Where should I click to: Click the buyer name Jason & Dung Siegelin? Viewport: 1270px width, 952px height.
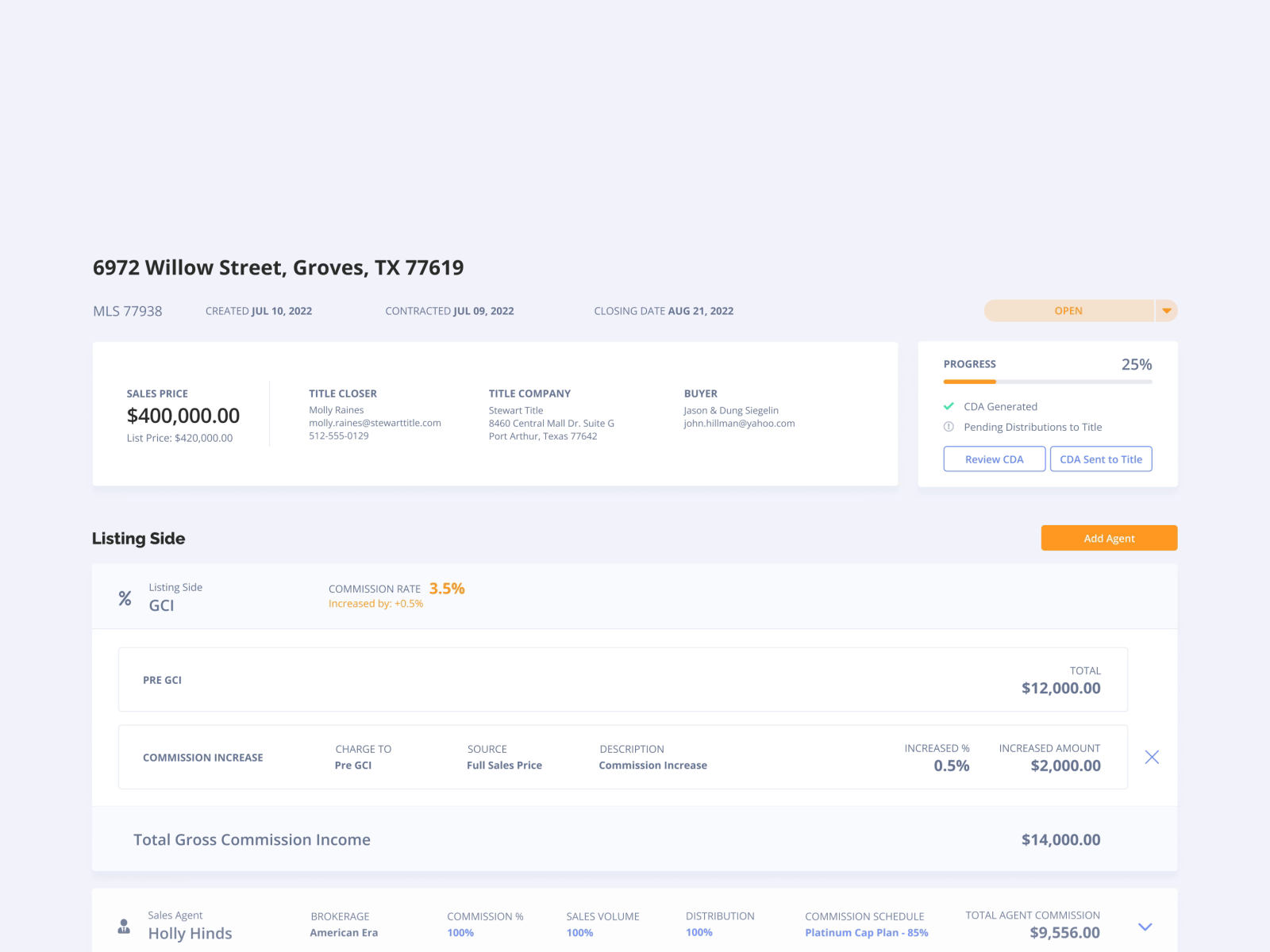point(731,410)
